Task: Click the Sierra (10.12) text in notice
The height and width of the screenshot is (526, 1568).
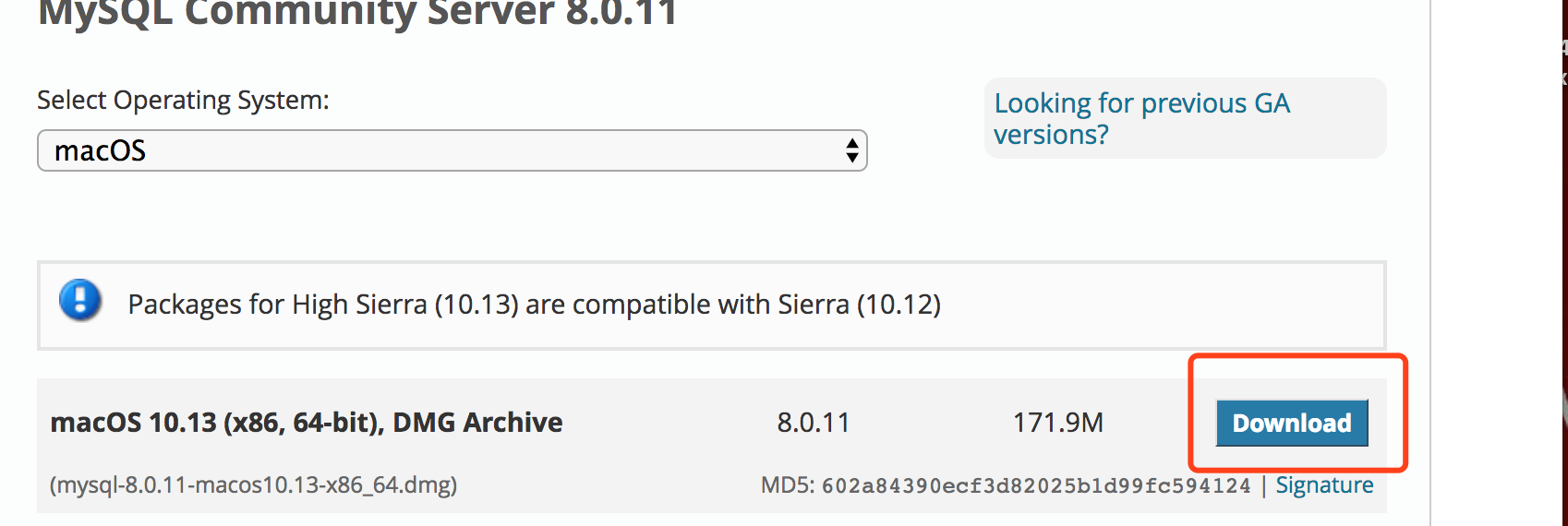Action: pyautogui.click(x=859, y=305)
